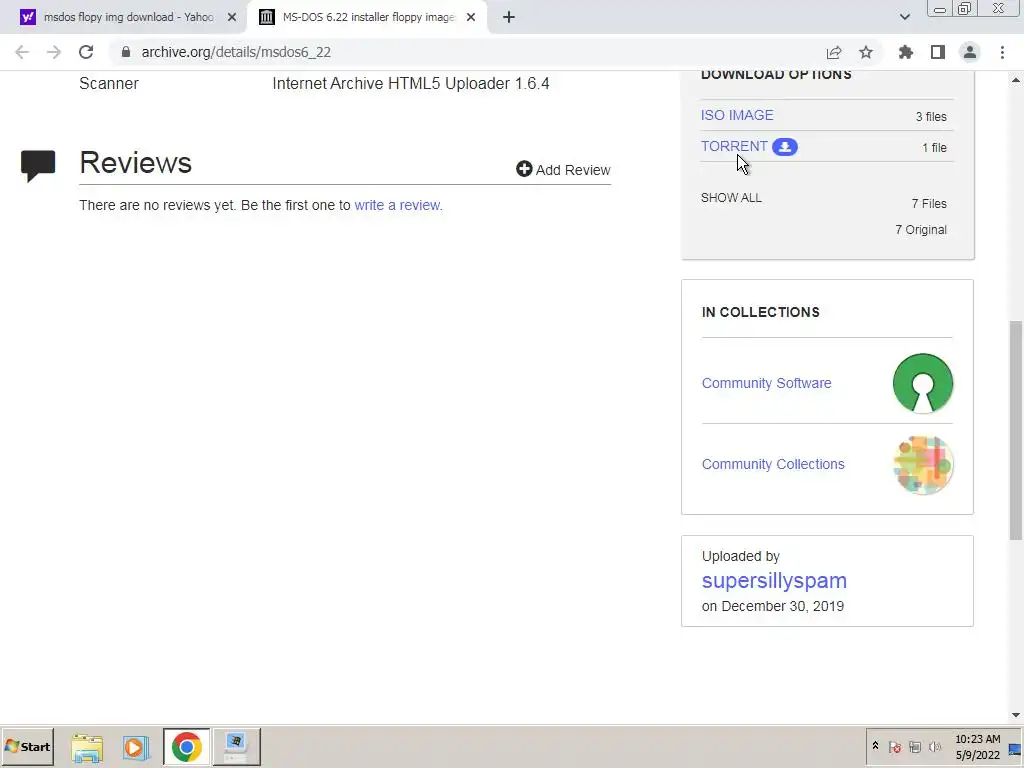Click the browser back arrow
This screenshot has height=768, width=1024.
22,52
